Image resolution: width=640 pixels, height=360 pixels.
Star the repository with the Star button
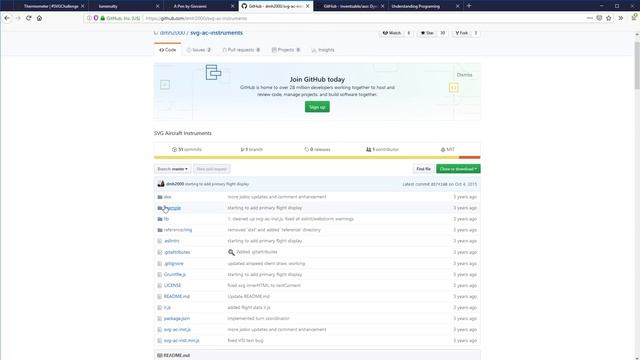[427, 33]
